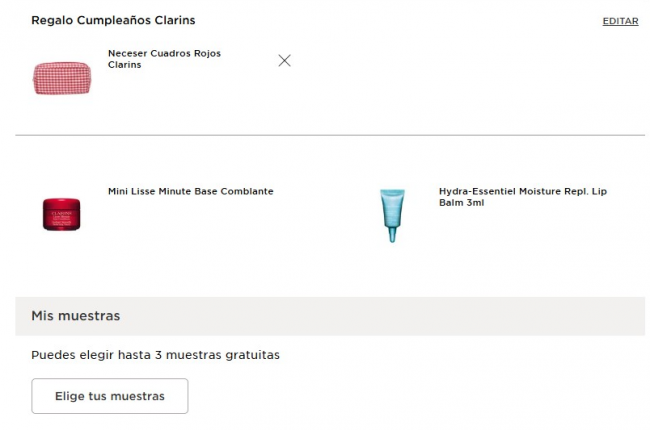Click the Balm 3ml text line
Screen dimensions: 650x430
461,202
